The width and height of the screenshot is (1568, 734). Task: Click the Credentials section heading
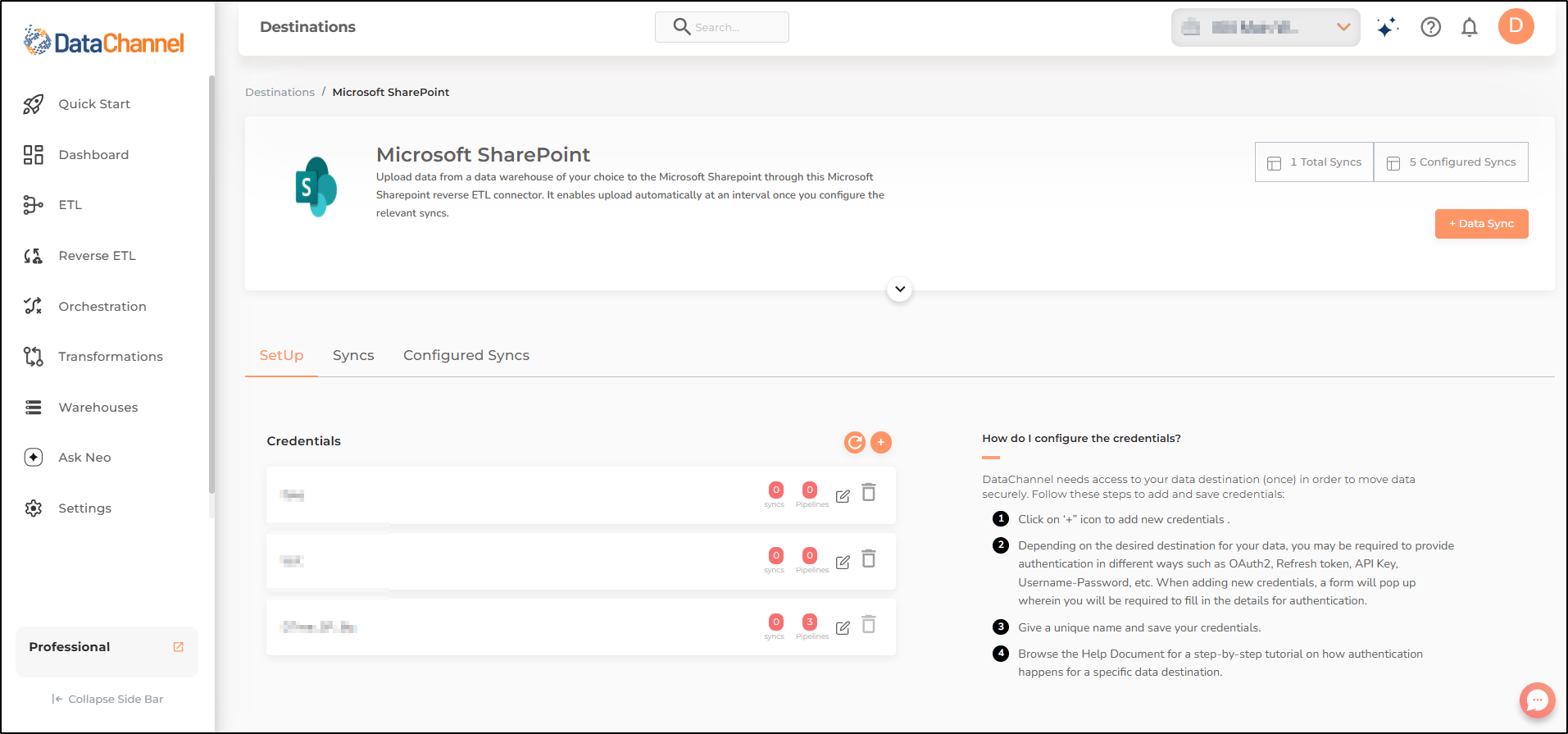[303, 441]
